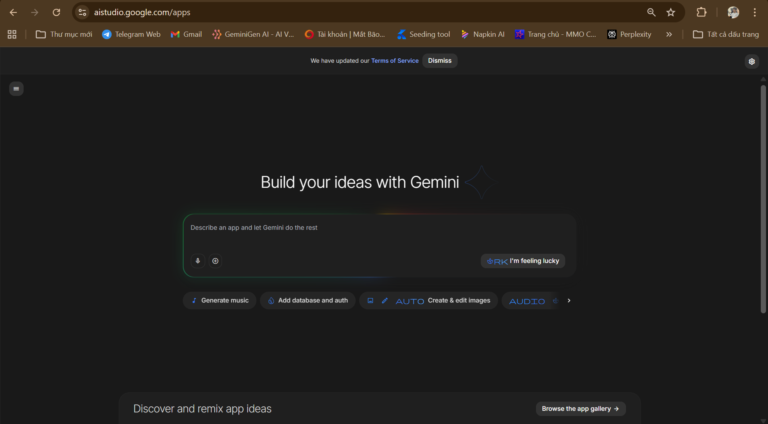Dismiss the Terms of Service notice
Viewport: 768px width, 424px height.
pos(439,61)
